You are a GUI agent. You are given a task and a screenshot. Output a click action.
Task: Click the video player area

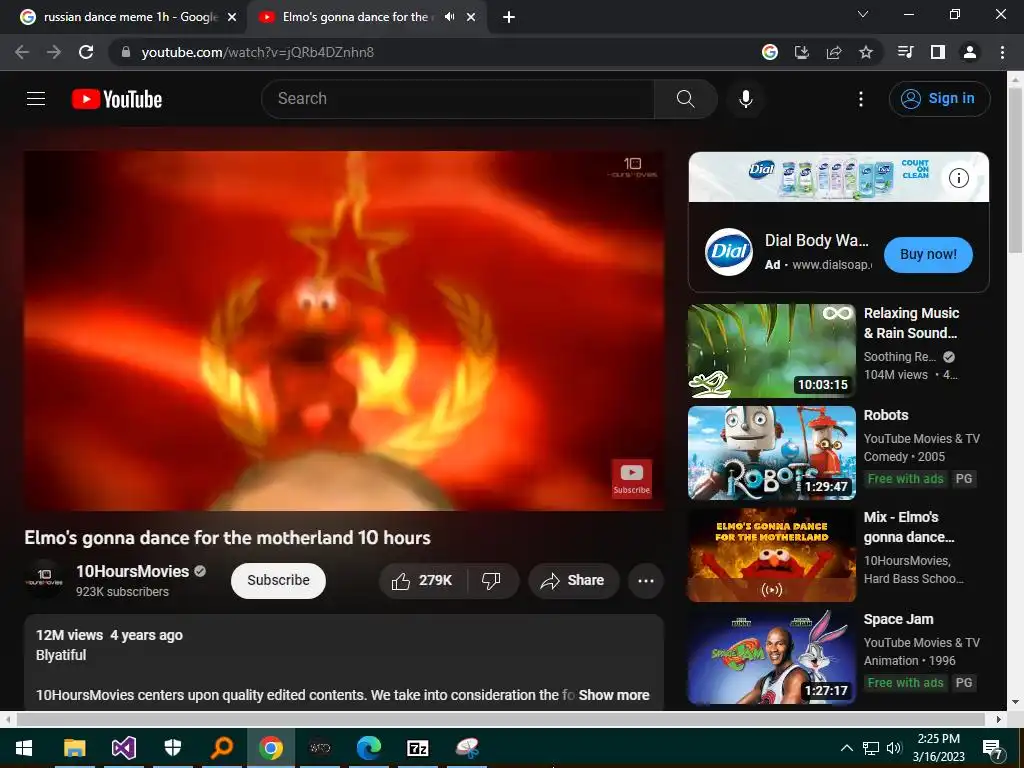point(344,330)
